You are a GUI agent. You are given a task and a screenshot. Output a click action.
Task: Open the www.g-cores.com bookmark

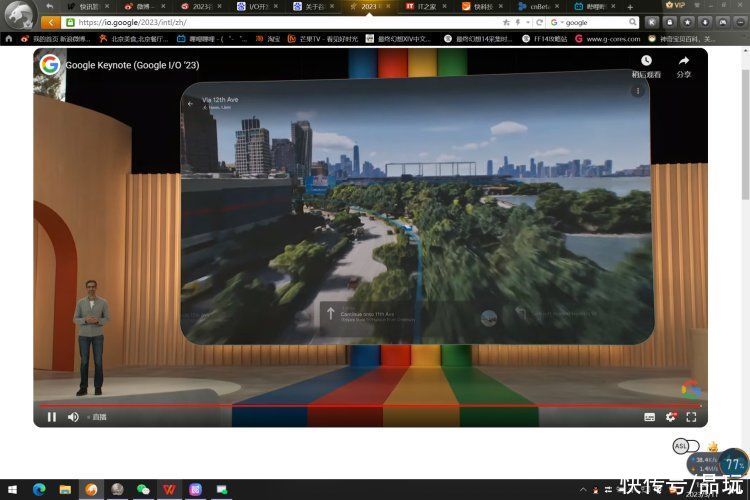(607, 39)
